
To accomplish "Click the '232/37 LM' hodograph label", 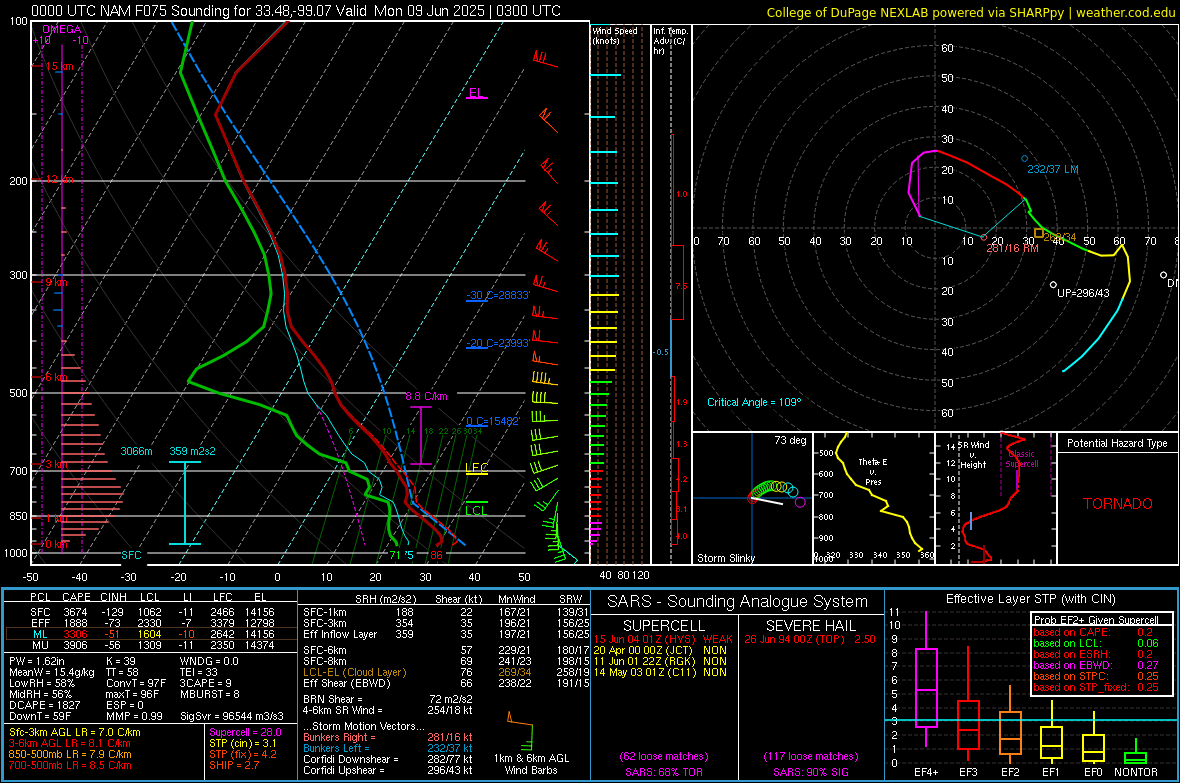I will click(1053, 169).
